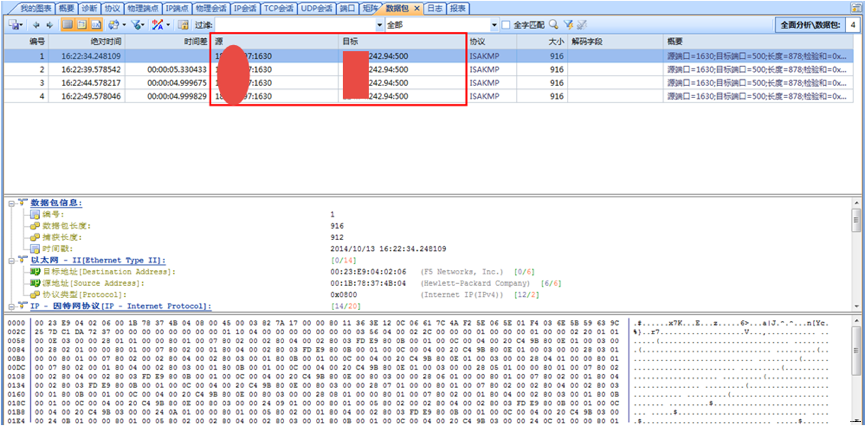Viewport: 865px width, 426px height.
Task: Collapse the 数据包信息 tree node
Action: coord(10,203)
